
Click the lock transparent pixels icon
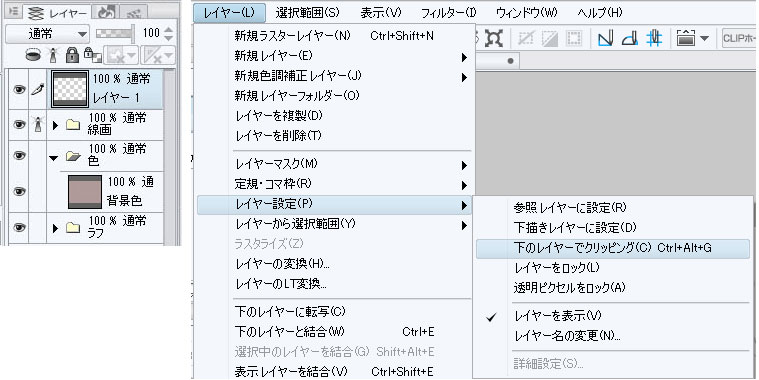(x=92, y=55)
